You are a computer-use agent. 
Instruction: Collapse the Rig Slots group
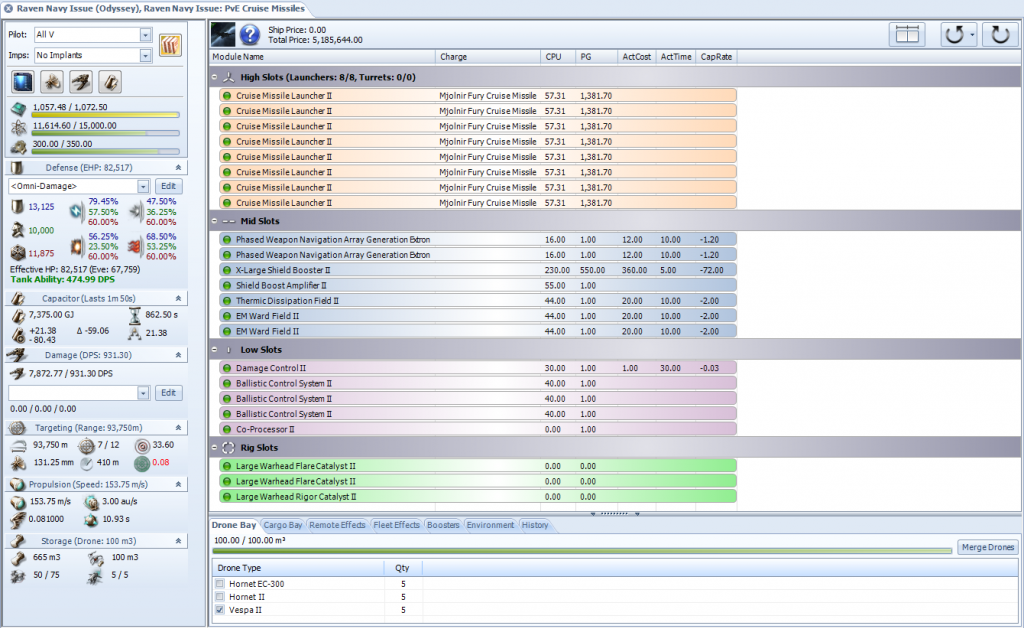[x=215, y=448]
